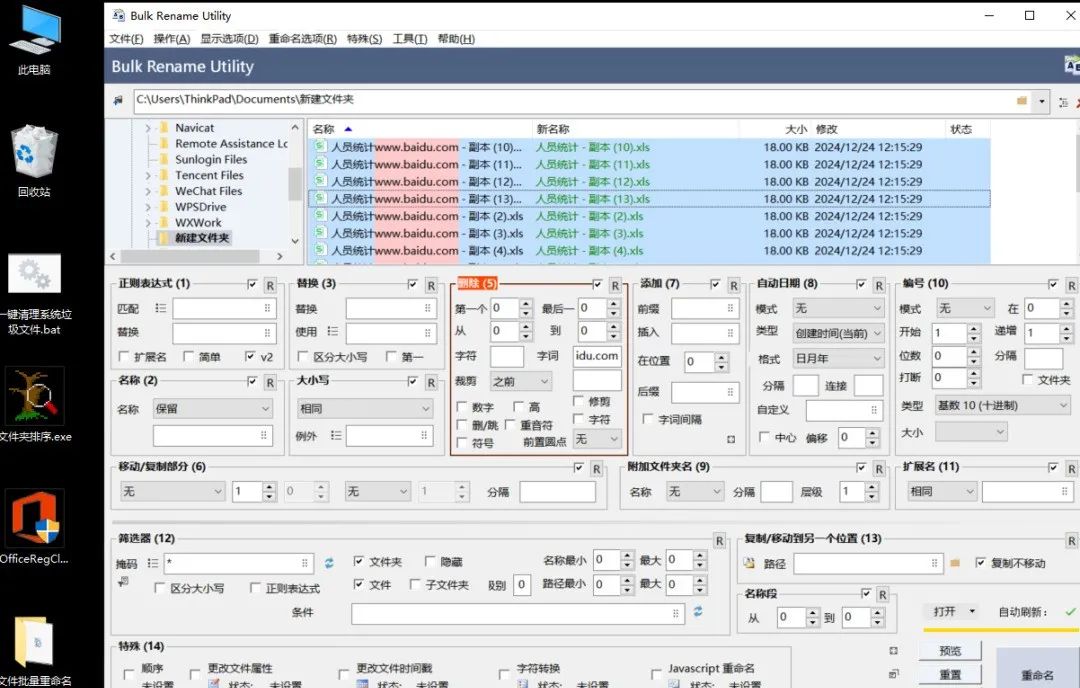Select the 文件批量重命名 folder icon on desktop
The image size is (1080, 688).
(x=34, y=651)
